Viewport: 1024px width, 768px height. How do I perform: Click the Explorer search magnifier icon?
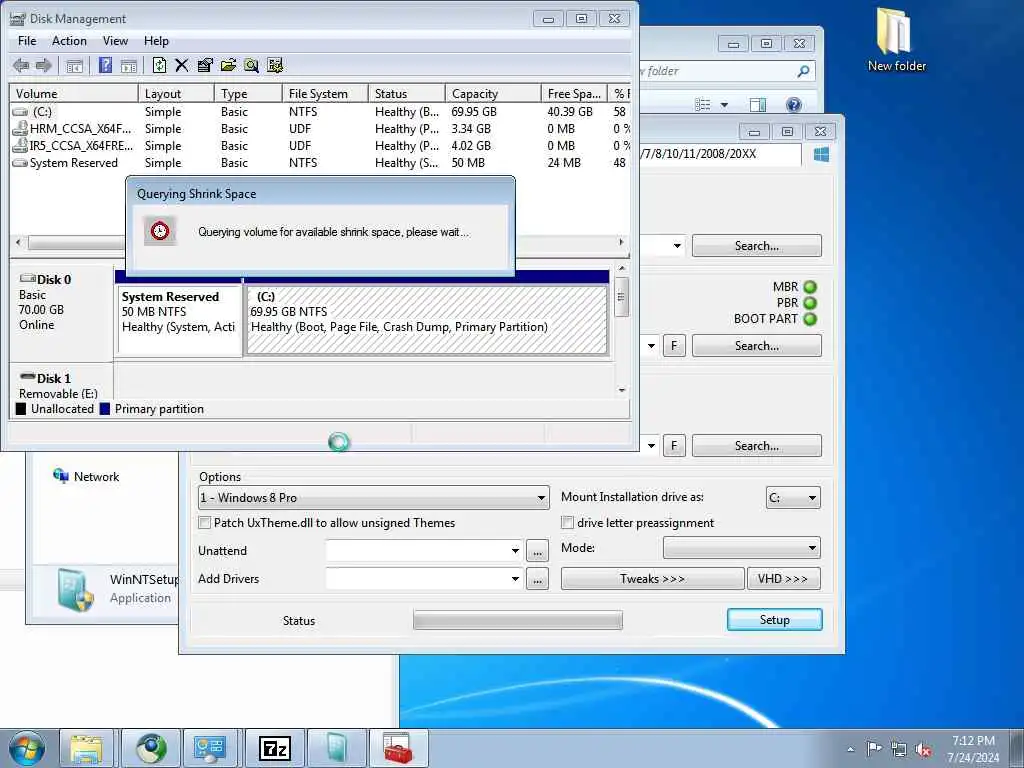(803, 71)
